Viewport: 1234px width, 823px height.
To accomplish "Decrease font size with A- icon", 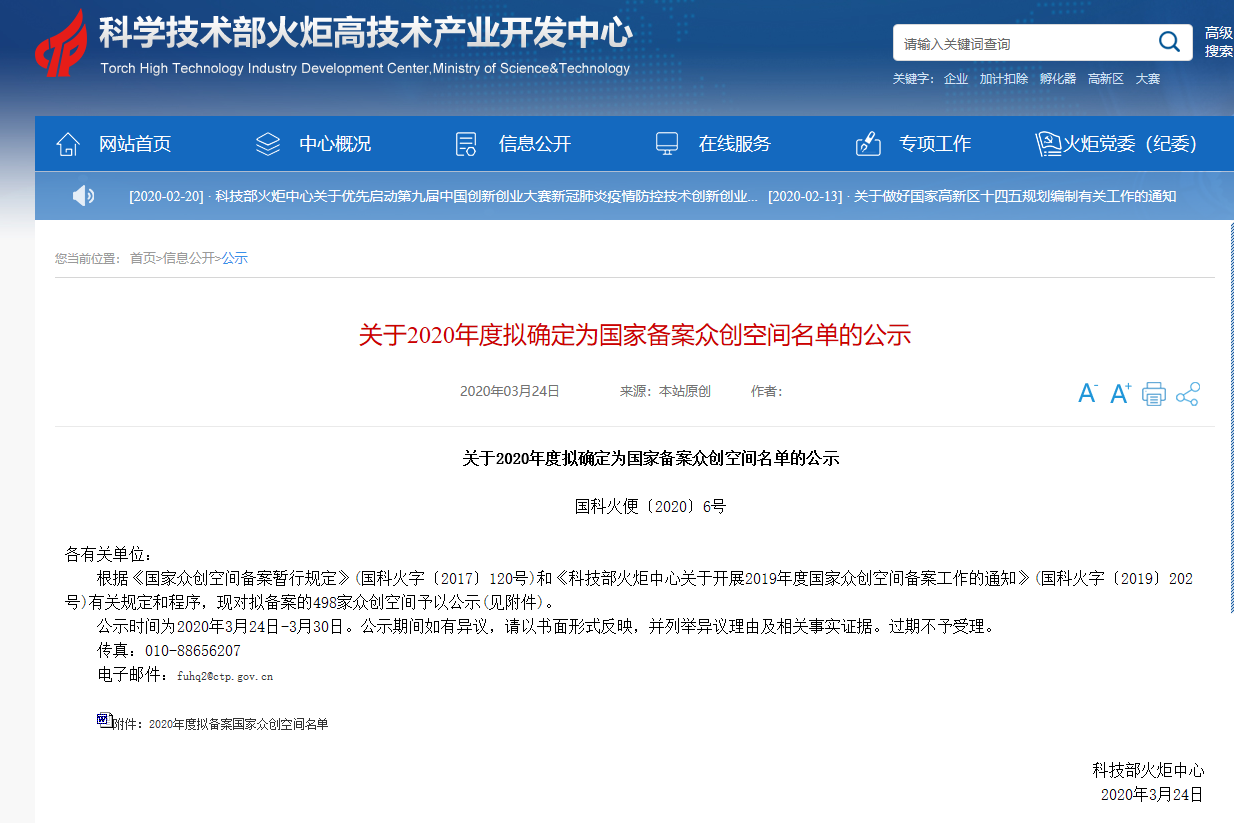I will (1088, 393).
